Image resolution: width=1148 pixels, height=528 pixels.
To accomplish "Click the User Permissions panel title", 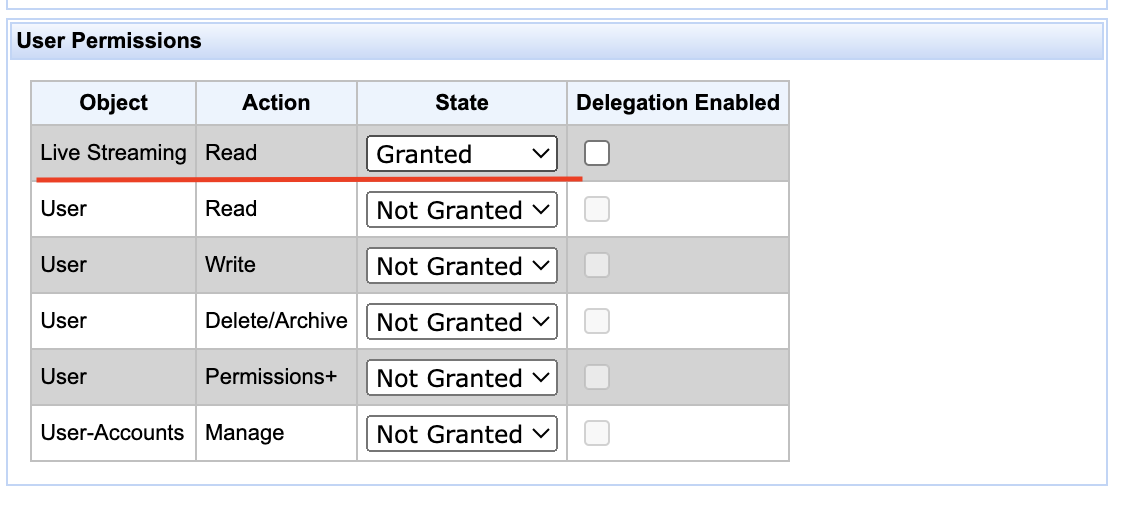I will point(109,41).
